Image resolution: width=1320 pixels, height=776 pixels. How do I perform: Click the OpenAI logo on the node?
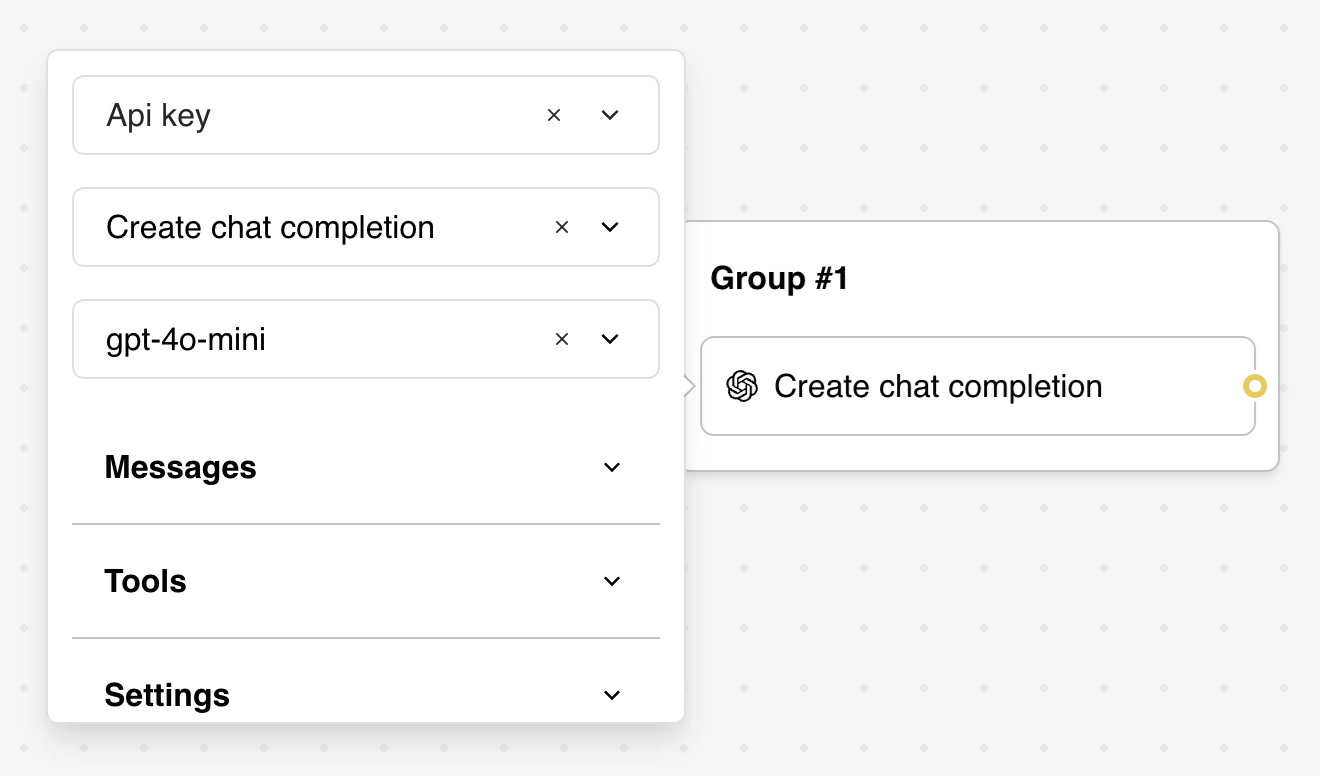(x=740, y=386)
